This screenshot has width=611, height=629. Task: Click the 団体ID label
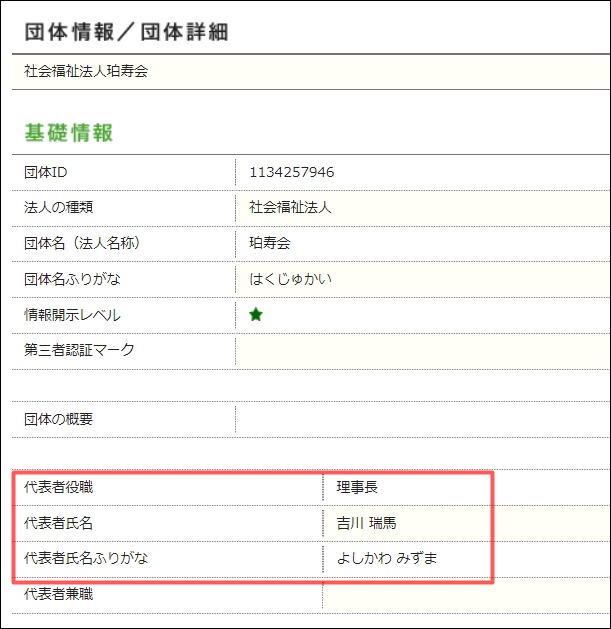click(x=45, y=172)
